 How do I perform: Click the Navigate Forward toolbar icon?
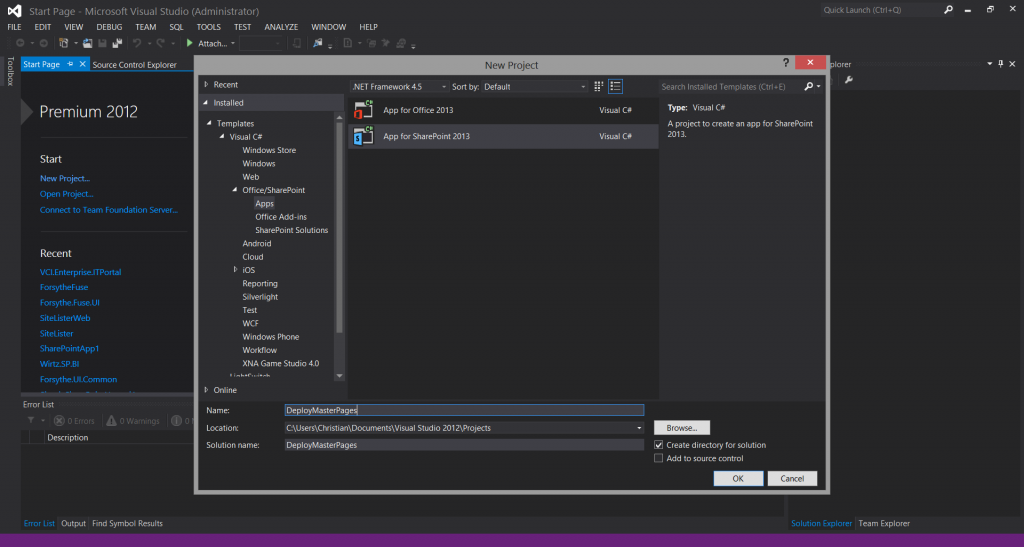44,43
